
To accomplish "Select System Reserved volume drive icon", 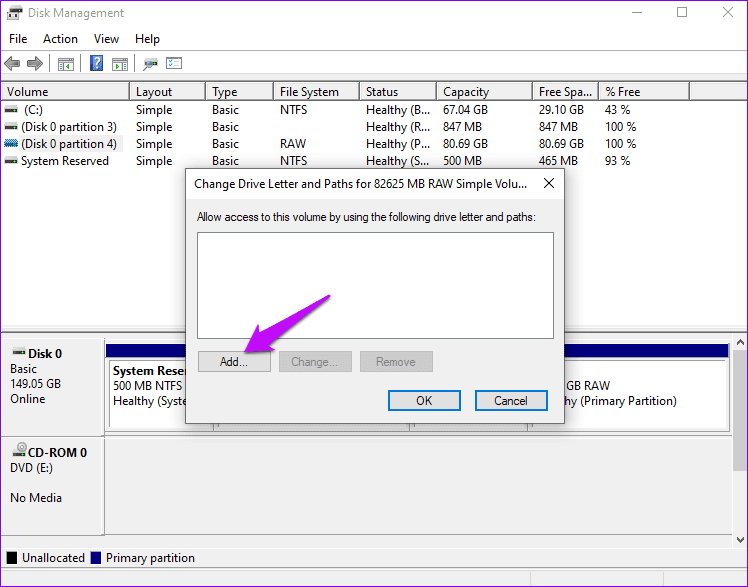I will (11, 161).
